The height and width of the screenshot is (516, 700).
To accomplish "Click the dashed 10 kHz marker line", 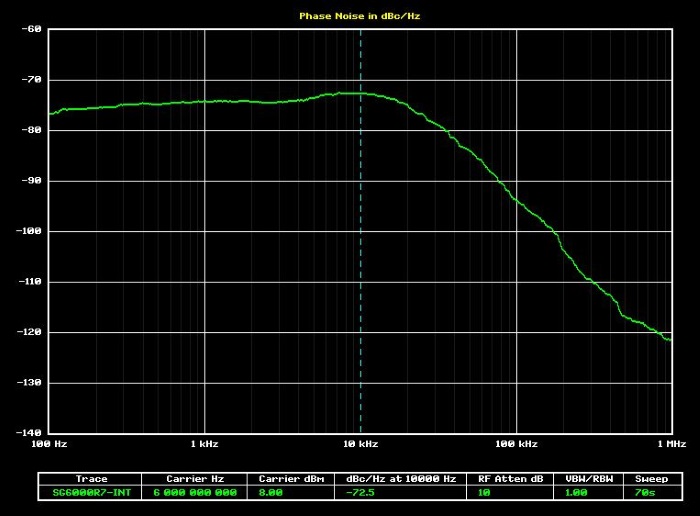I will tap(360, 260).
